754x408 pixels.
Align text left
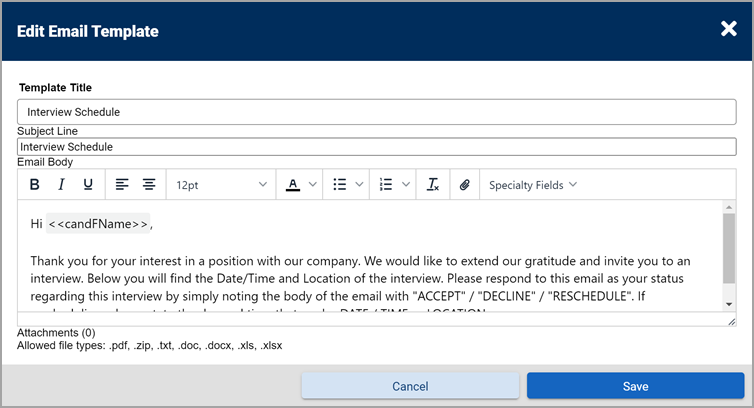coord(122,185)
